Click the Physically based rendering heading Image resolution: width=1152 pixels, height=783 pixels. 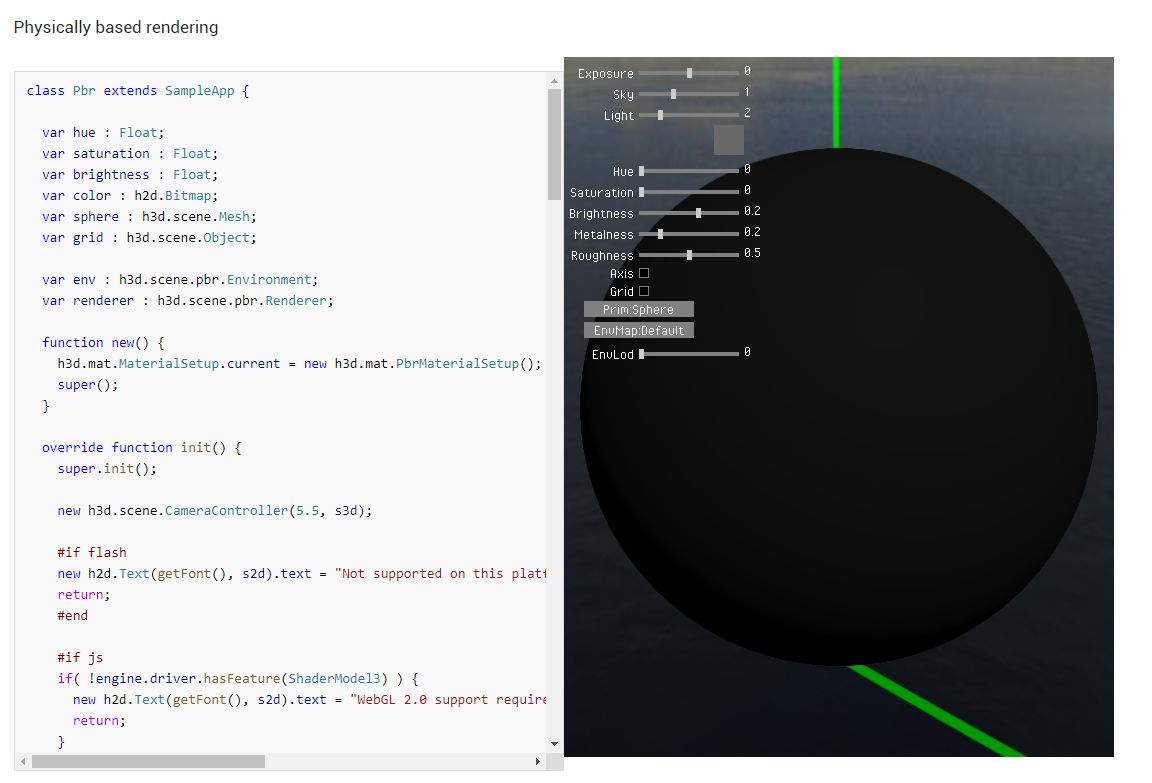click(x=115, y=27)
